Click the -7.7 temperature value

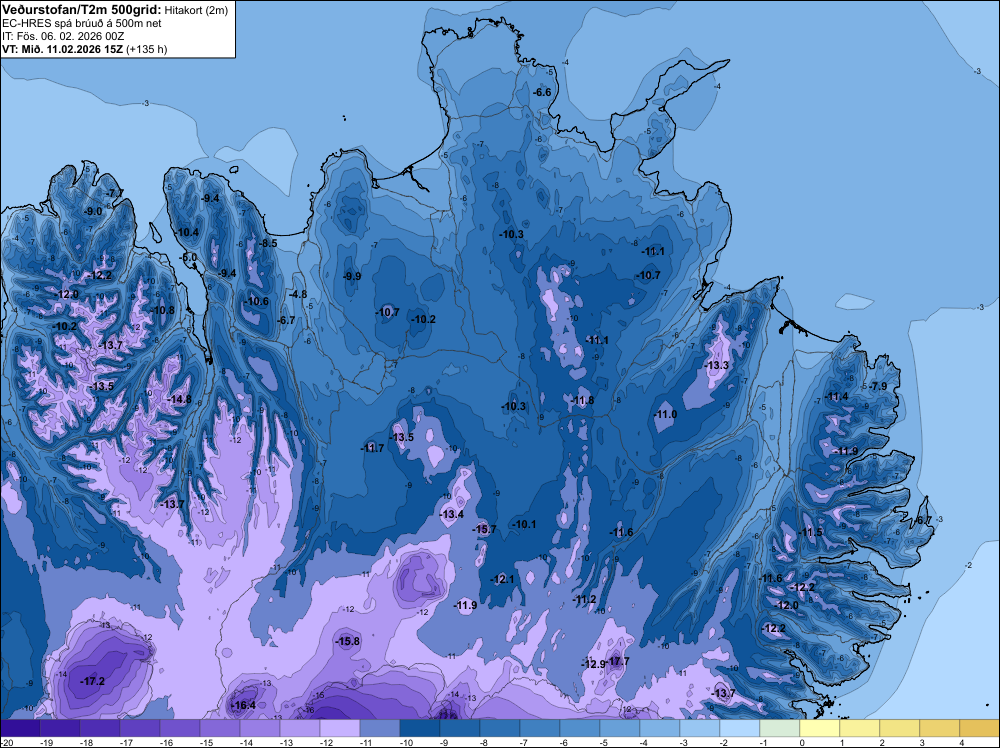tap(115, 193)
